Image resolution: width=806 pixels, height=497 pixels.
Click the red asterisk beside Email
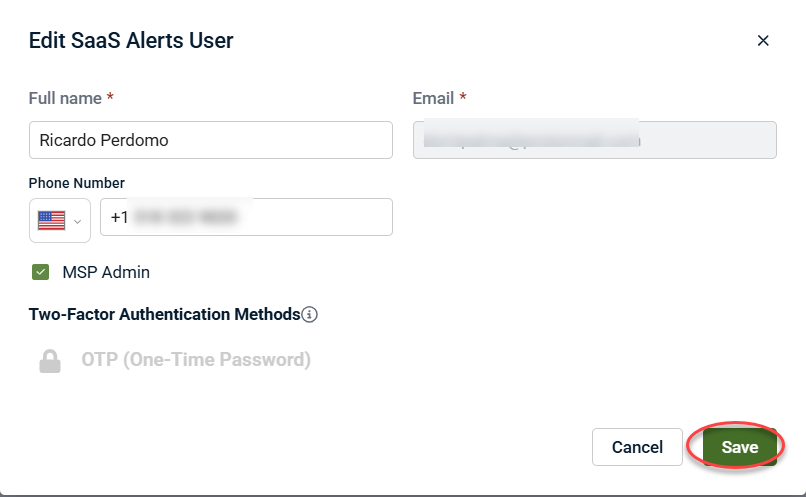[464, 98]
